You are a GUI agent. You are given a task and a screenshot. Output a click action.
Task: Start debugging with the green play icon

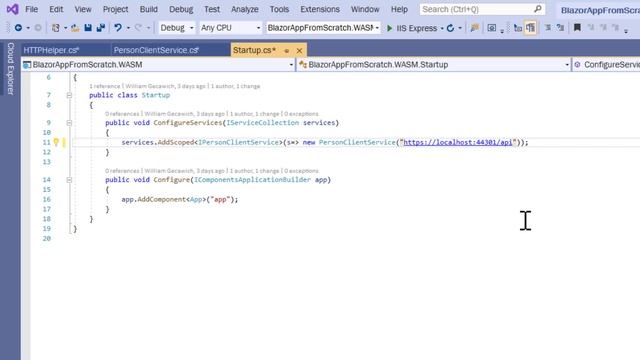[389, 28]
